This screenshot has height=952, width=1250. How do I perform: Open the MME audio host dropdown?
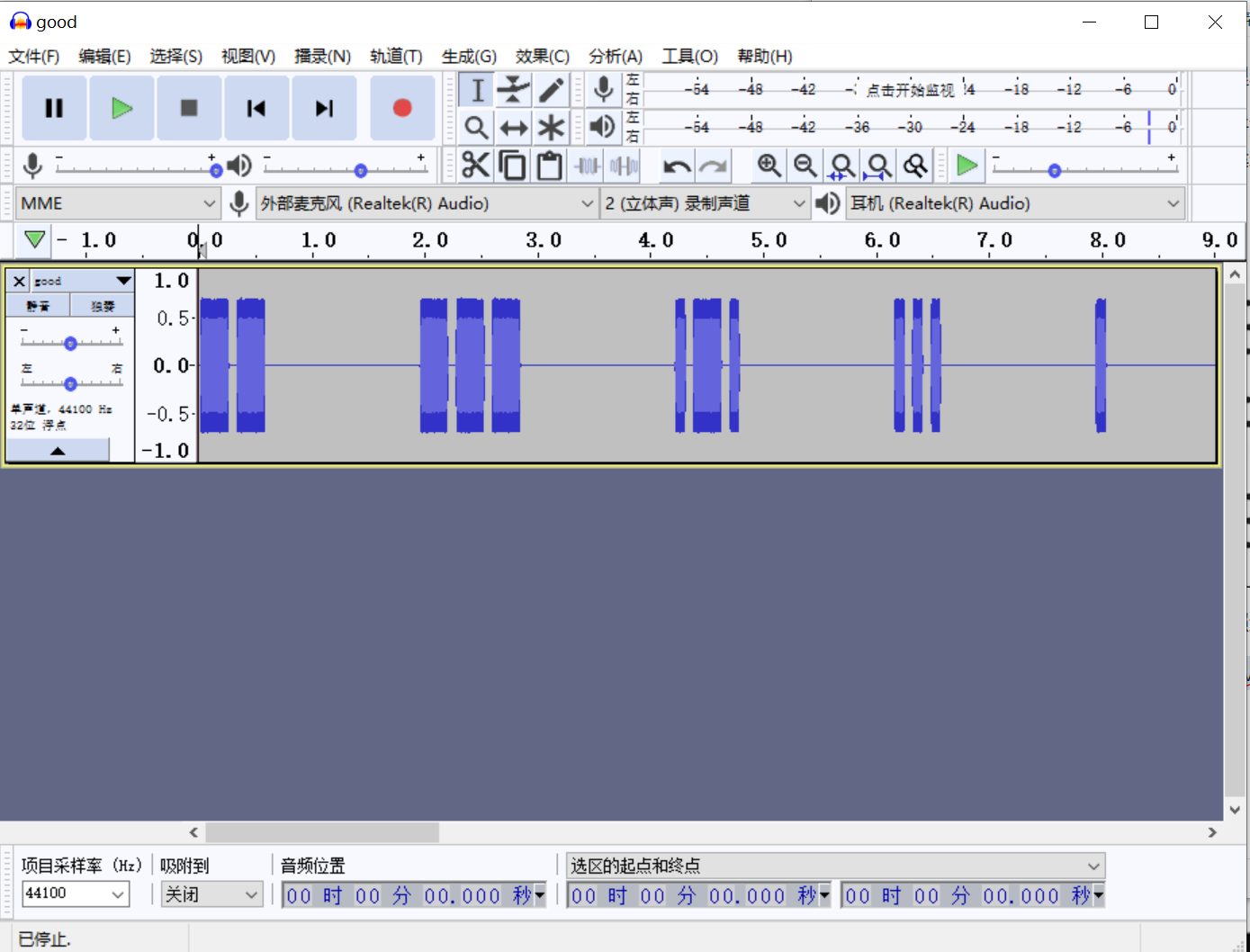pos(119,203)
